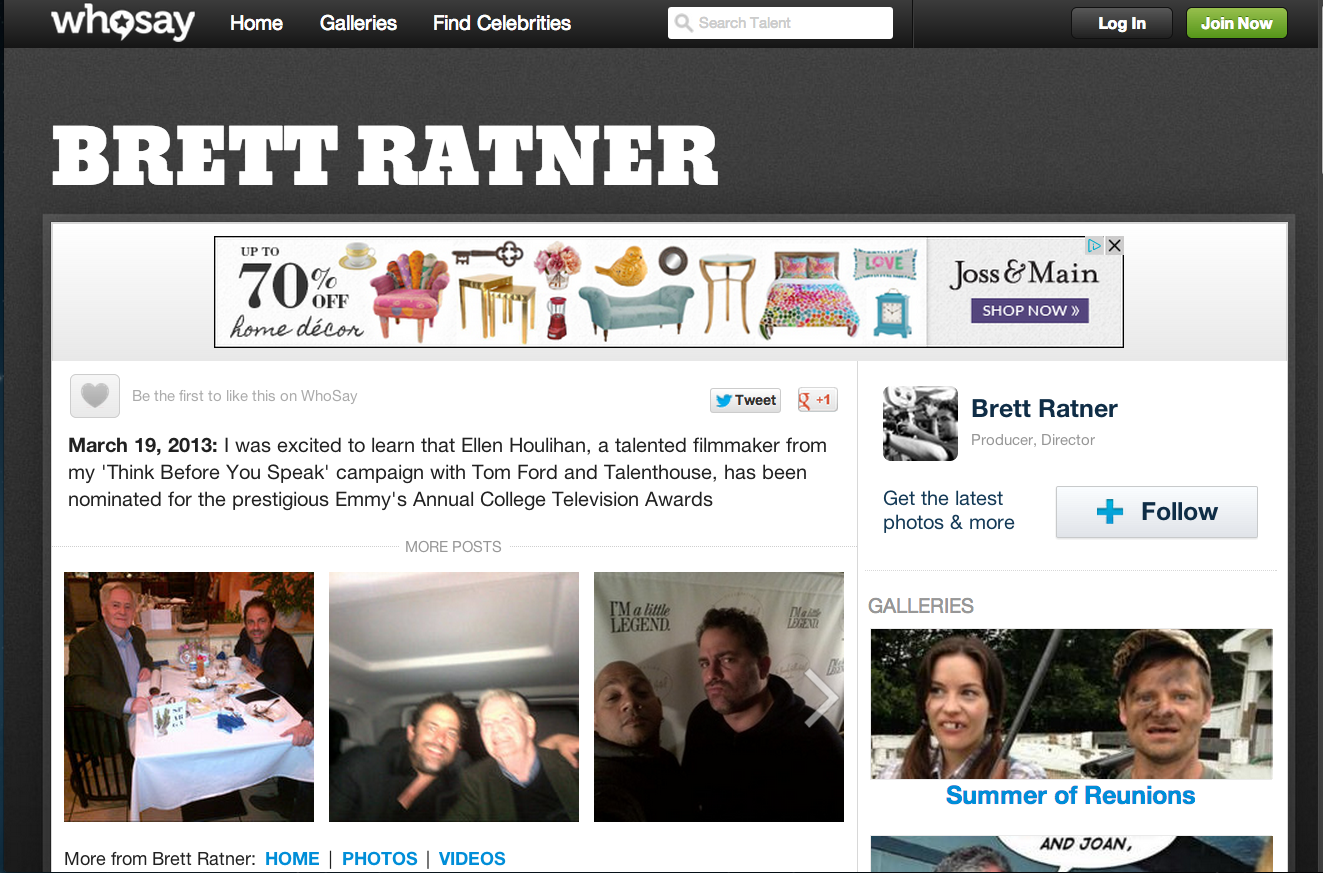Follow Brett Ratner

[x=1157, y=512]
